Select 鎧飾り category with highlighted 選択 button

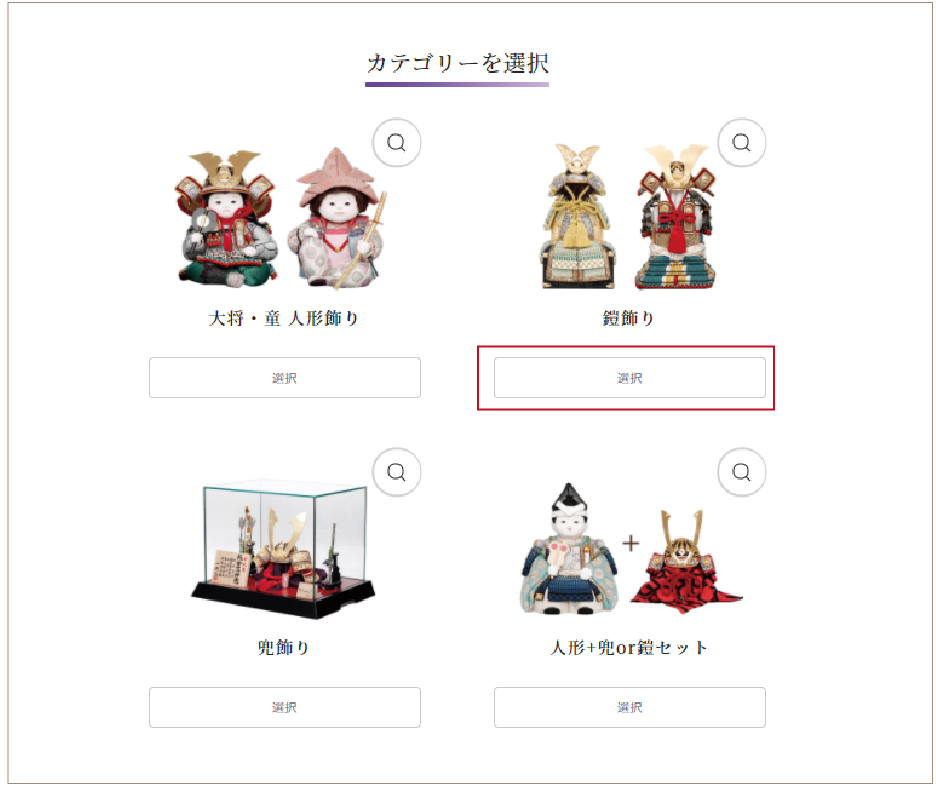tap(630, 378)
